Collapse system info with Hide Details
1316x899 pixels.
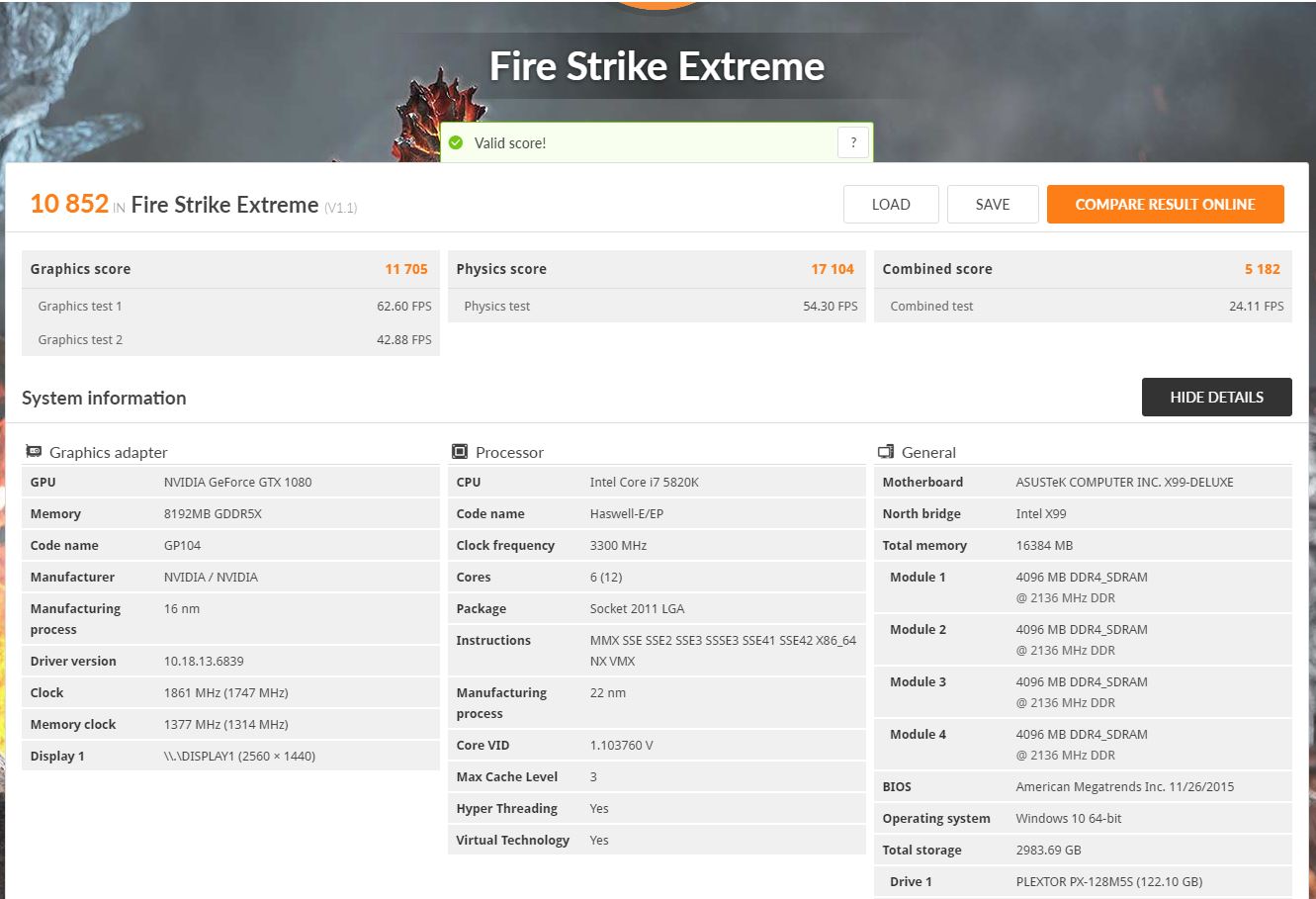[1217, 398]
